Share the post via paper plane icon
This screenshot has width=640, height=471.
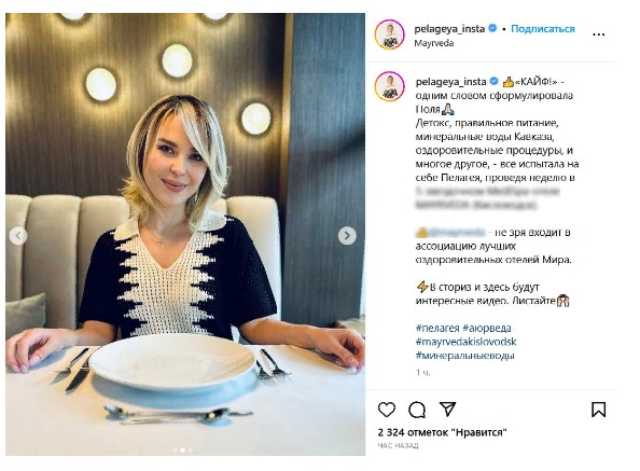(447, 409)
